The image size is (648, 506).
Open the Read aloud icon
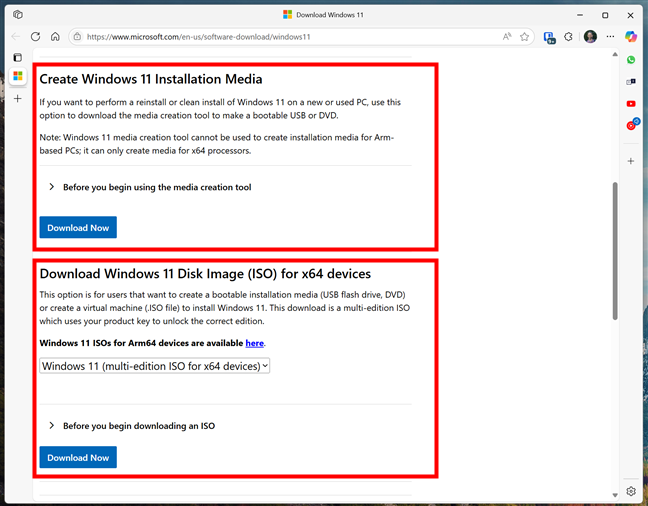coord(507,37)
